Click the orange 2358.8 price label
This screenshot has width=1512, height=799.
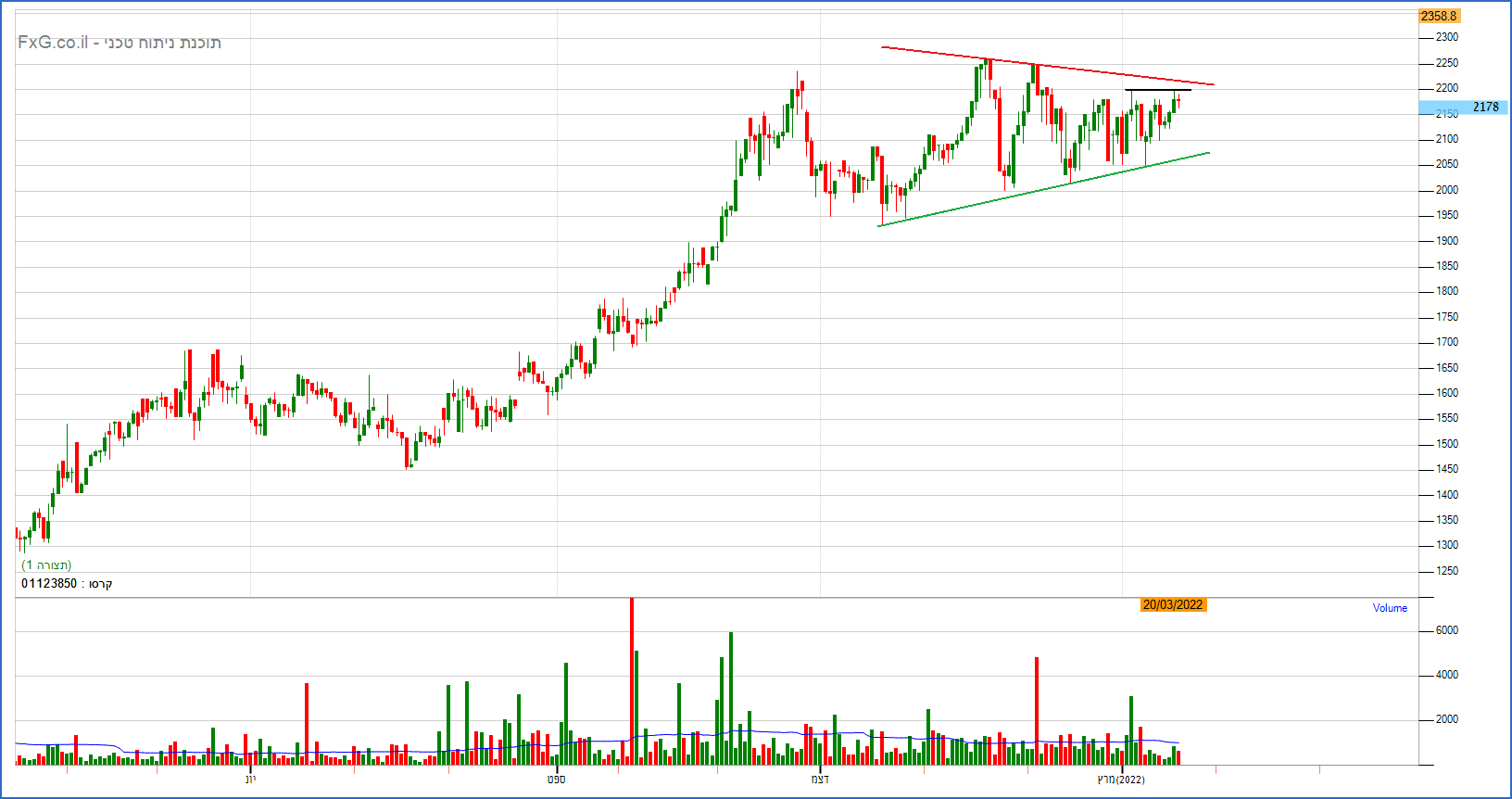[1439, 16]
